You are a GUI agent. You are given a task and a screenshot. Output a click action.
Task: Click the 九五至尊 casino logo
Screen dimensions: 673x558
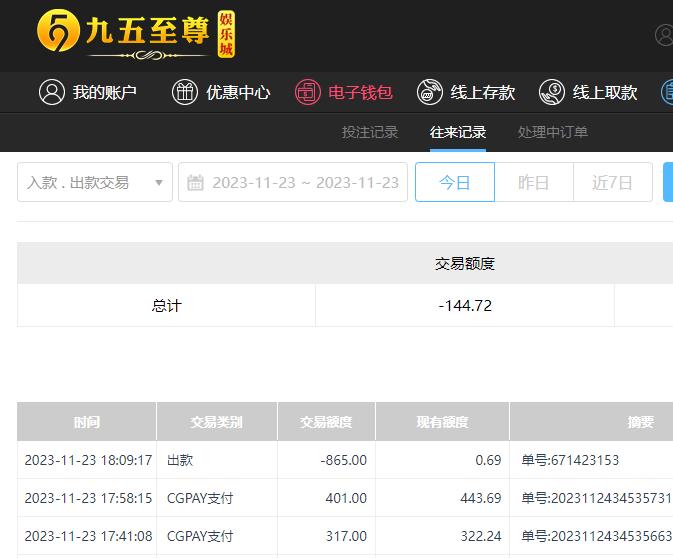click(x=136, y=34)
